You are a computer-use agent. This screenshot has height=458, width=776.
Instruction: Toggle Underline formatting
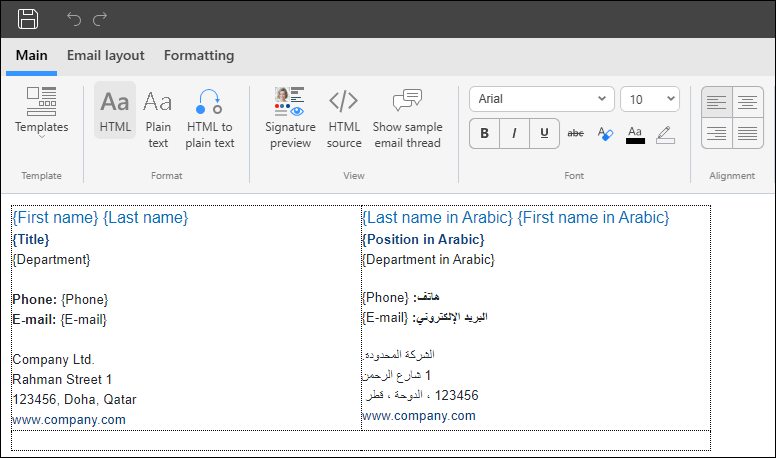(544, 133)
